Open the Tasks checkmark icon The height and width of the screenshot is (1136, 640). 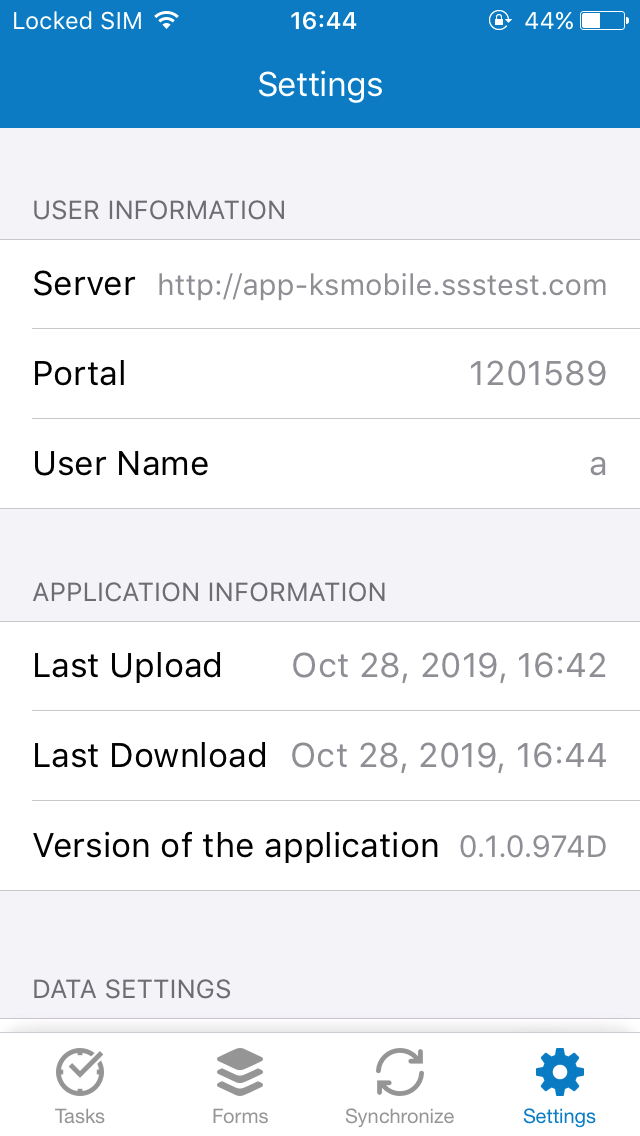tap(80, 1072)
